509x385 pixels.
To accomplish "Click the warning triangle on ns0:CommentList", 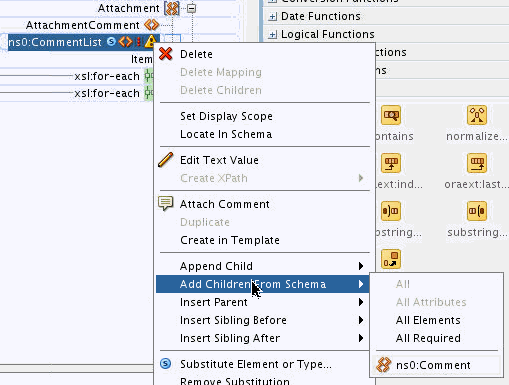I will (x=151, y=42).
